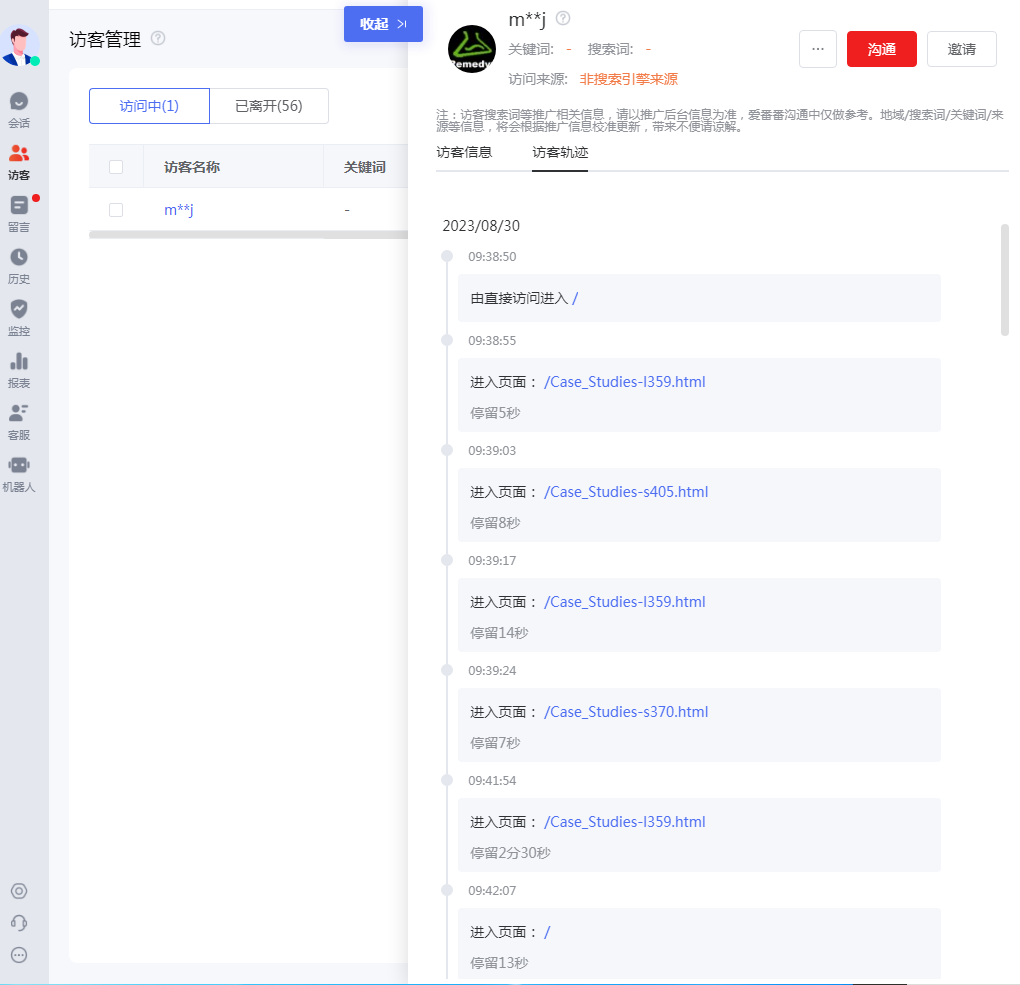Open the ellipsis more options button
The height and width of the screenshot is (985, 1020).
(x=818, y=49)
